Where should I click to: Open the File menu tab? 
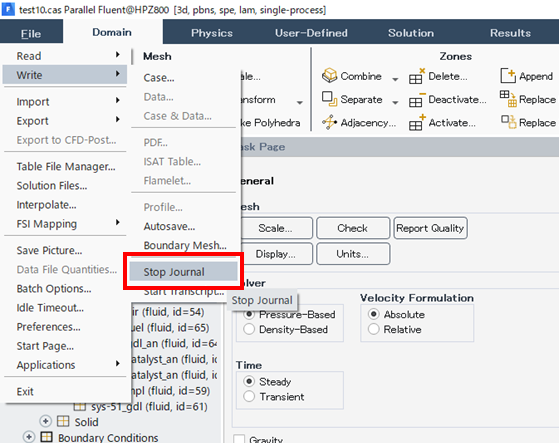(31, 33)
